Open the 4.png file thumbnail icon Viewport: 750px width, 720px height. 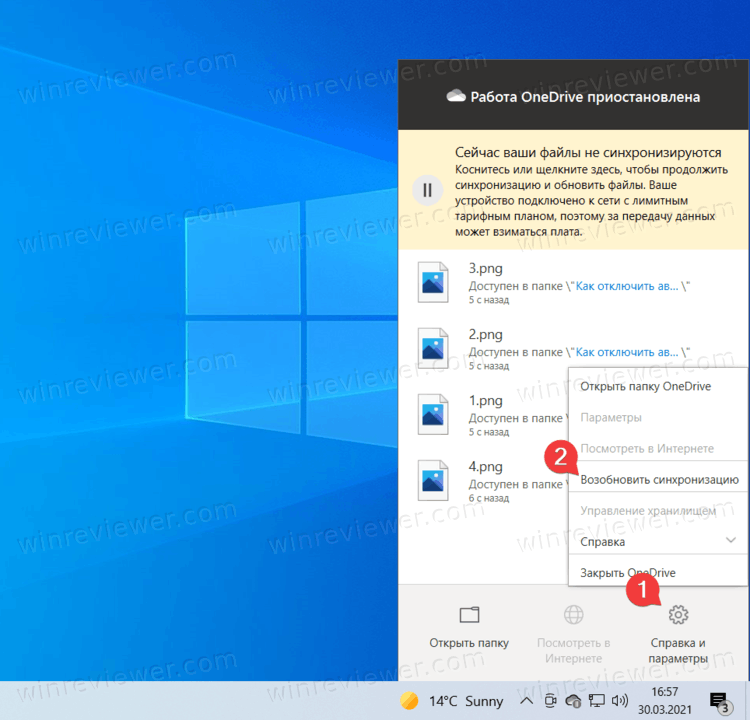coord(433,480)
